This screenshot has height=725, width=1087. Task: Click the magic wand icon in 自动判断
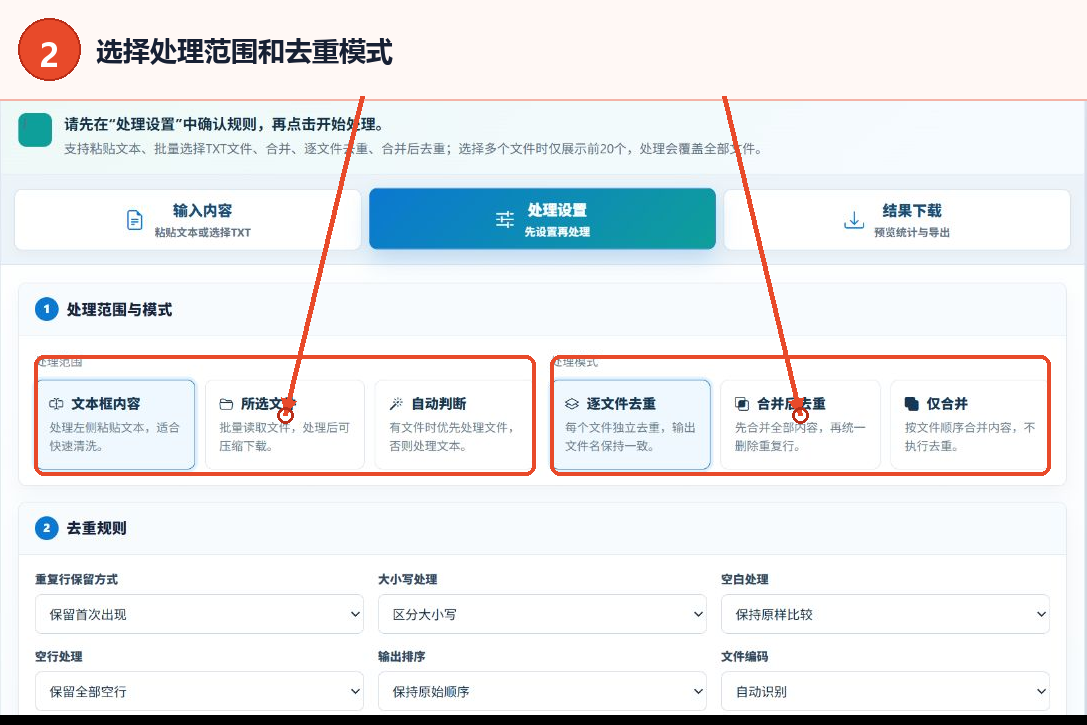tap(396, 404)
